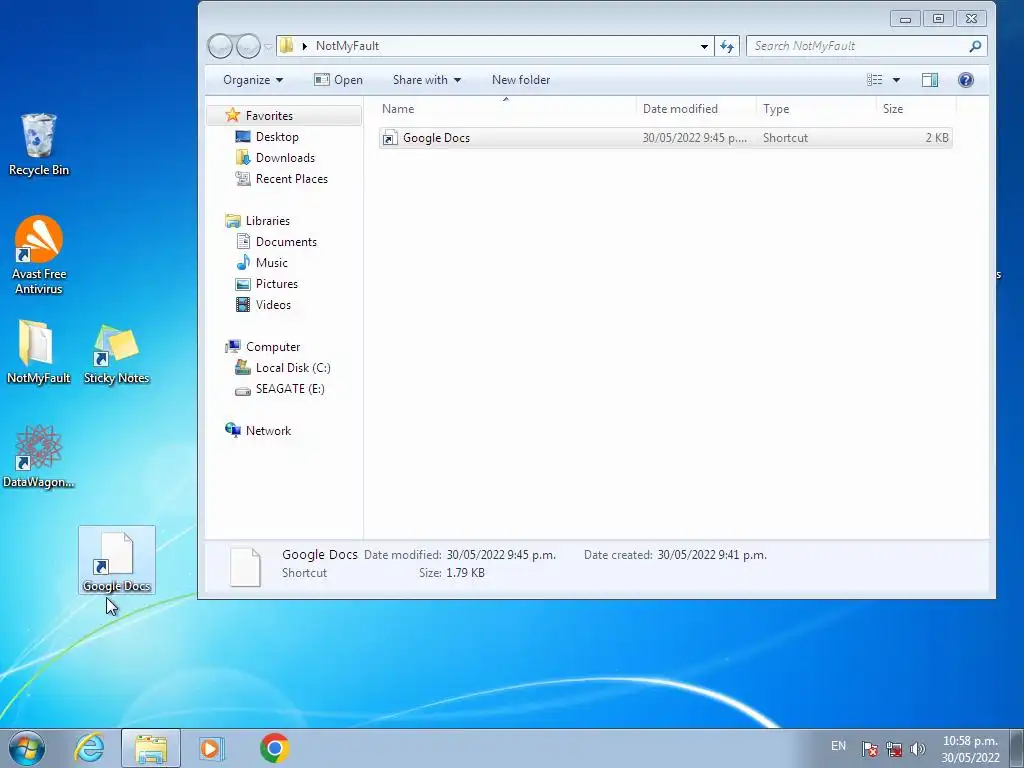Click the refresh button beside the address bar

click(727, 46)
